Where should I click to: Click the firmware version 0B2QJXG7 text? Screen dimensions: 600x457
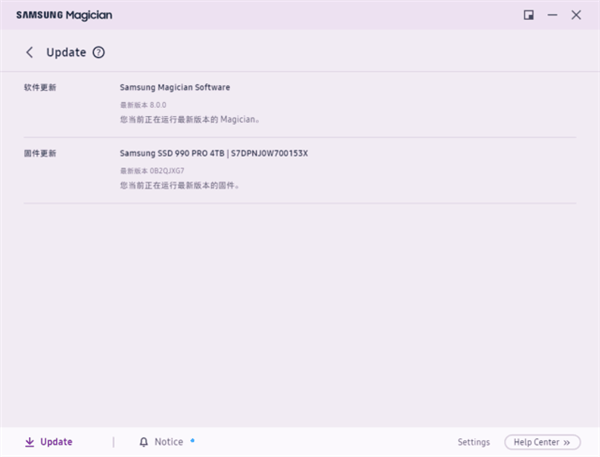152,171
